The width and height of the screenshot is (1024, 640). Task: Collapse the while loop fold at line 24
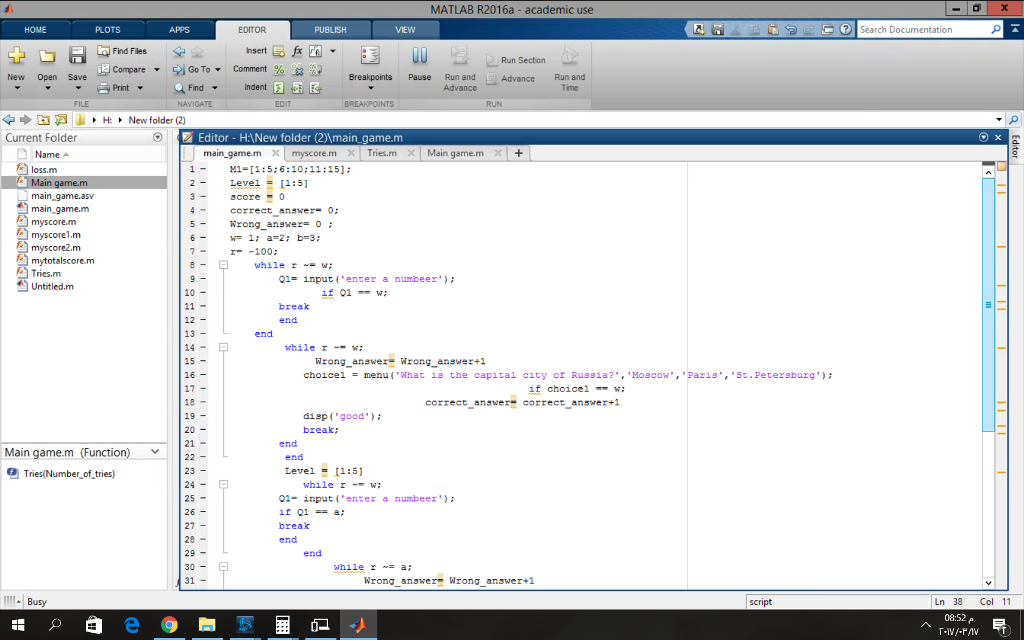(x=223, y=485)
